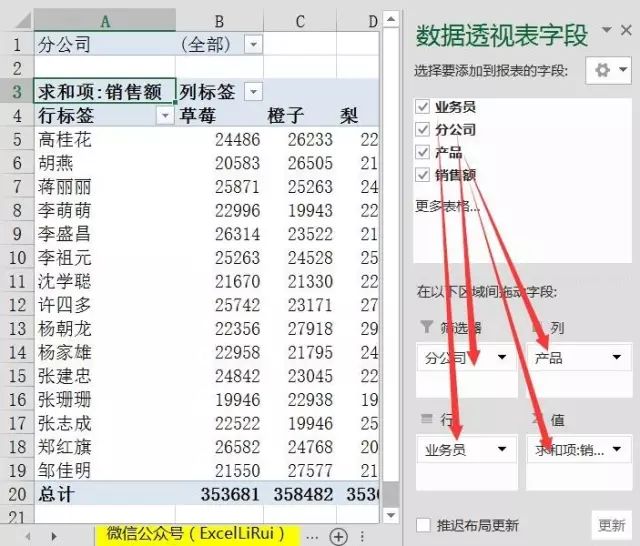640x546 pixels.
Task: Click the cell with value 24486
Action: [220, 140]
